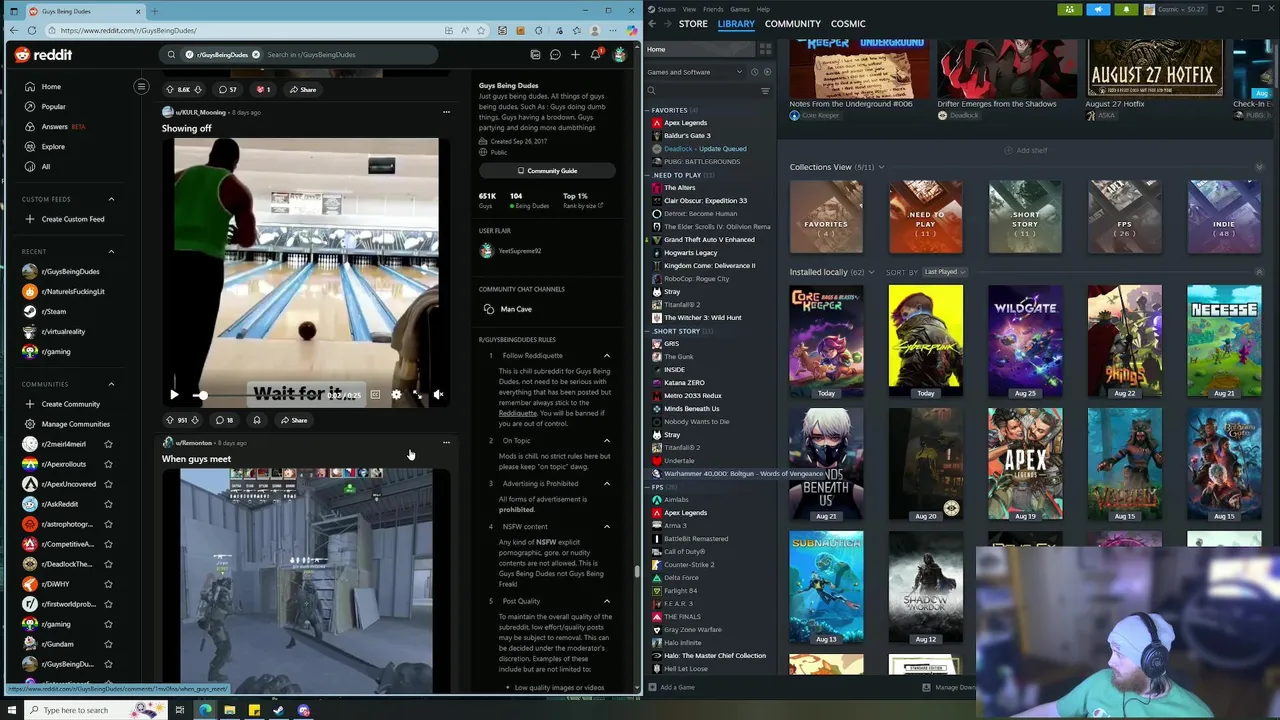1280x720 pixels.
Task: Open comments on post with 18 comments
Action: click(x=224, y=420)
